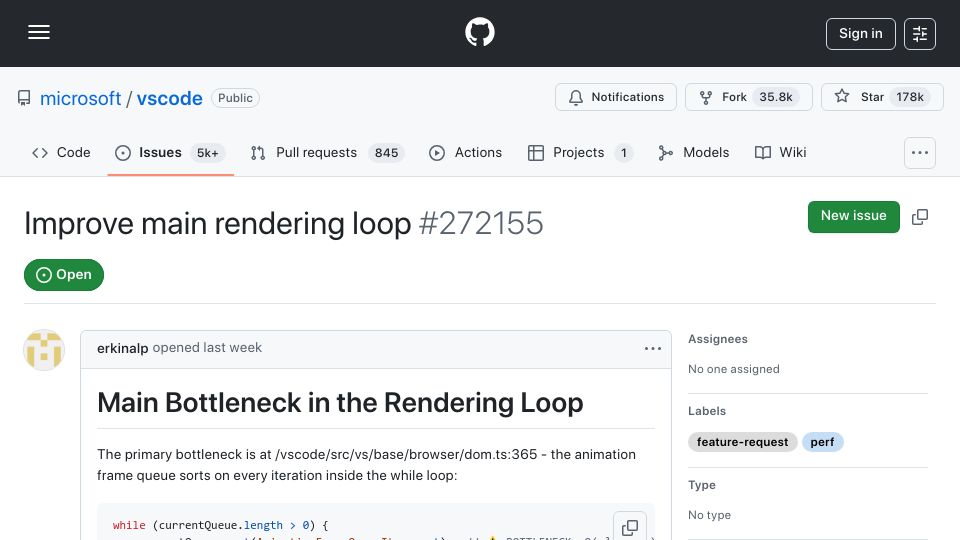Open the hamburger navigation menu
Viewport: 960px width, 540px height.
[39, 32]
